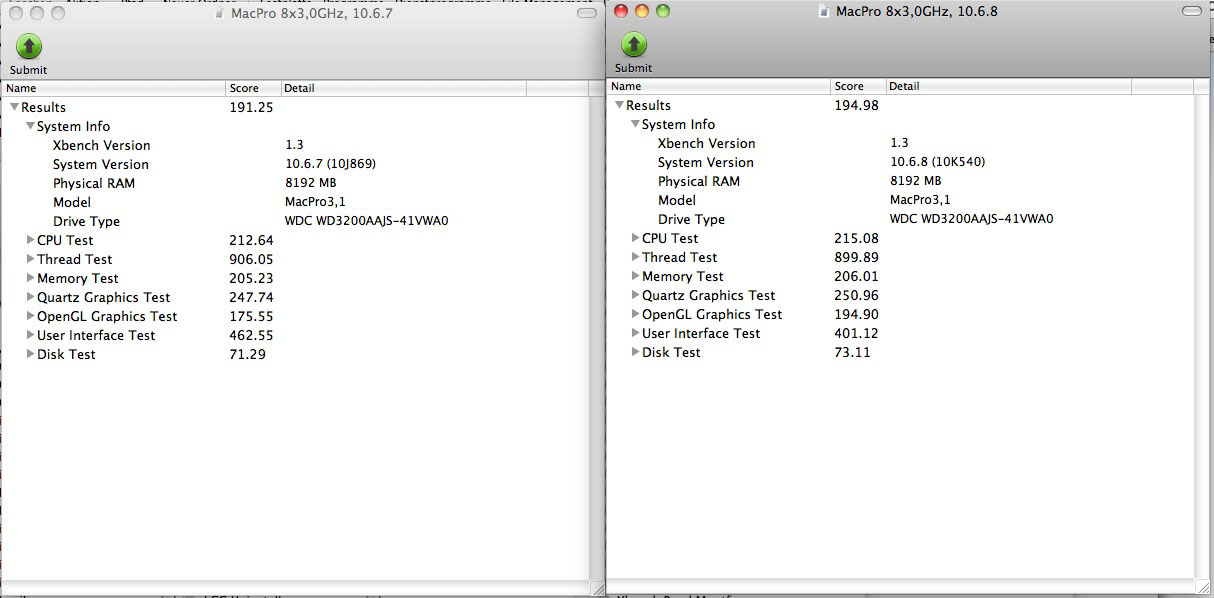Select Drive Type row in 10.6.8 window
Screen dimensions: 1214x598
900,219
